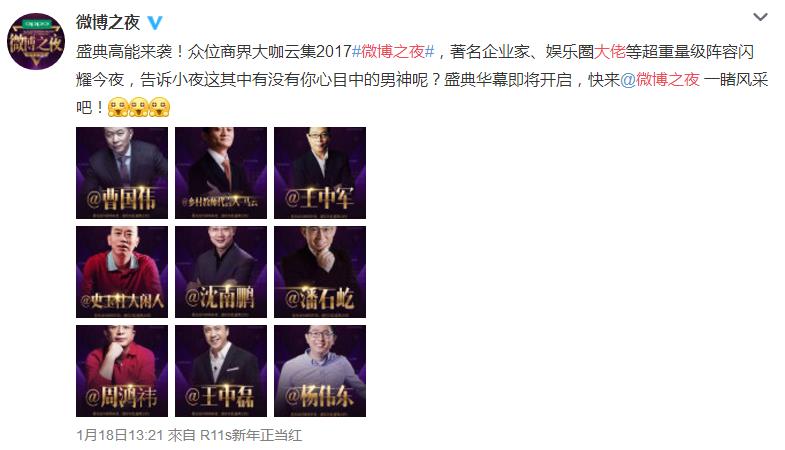
Task: Open the R11s新年正当红 source link
Action: tap(251, 435)
